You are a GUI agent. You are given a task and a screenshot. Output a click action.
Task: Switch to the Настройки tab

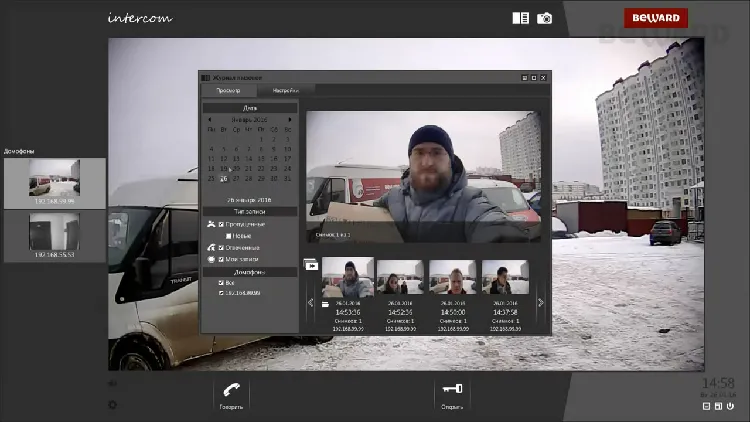pyautogui.click(x=286, y=90)
